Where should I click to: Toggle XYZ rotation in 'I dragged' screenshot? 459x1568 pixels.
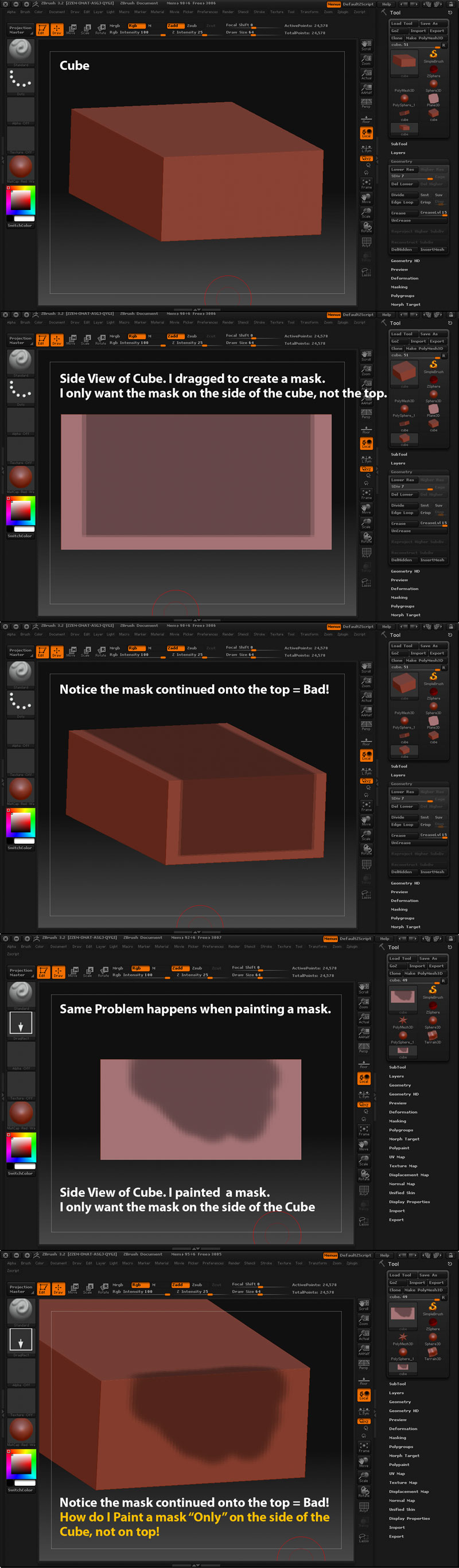click(x=366, y=469)
